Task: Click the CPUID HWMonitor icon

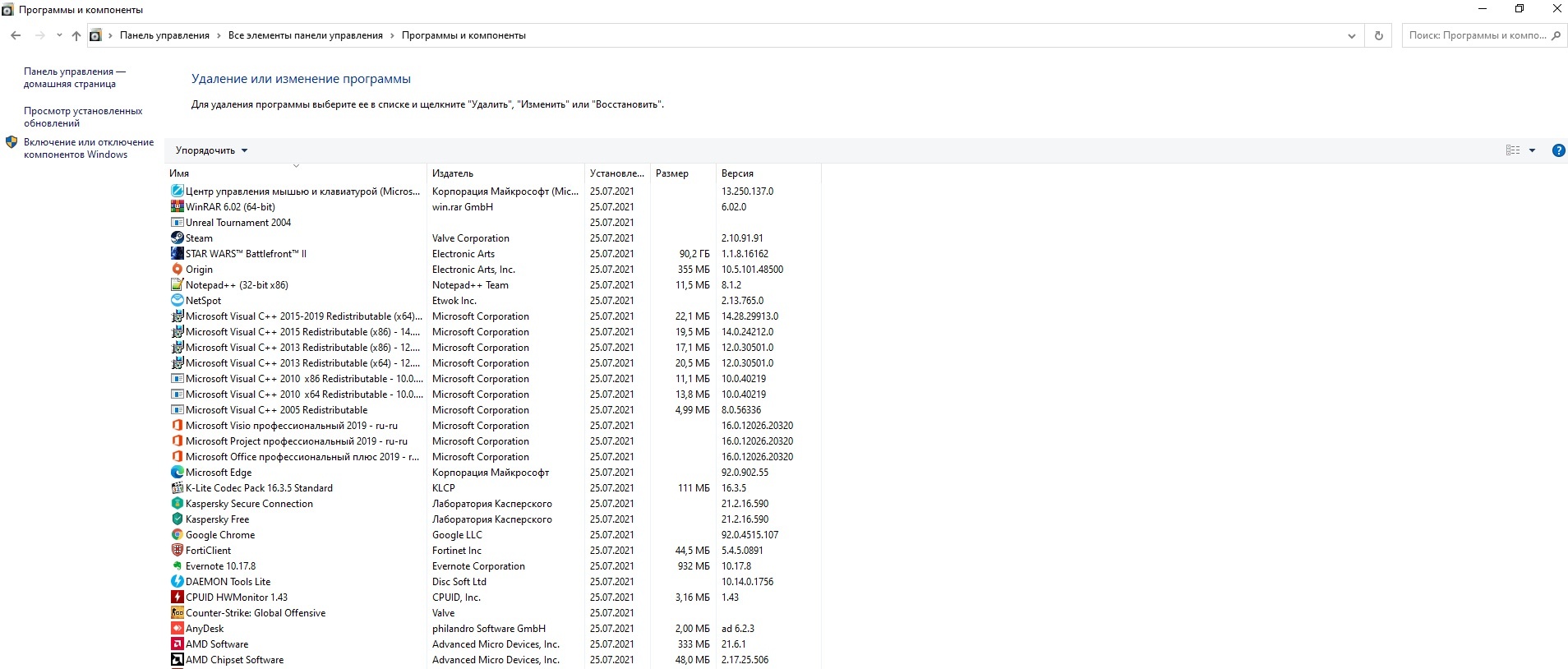Action: click(x=177, y=597)
